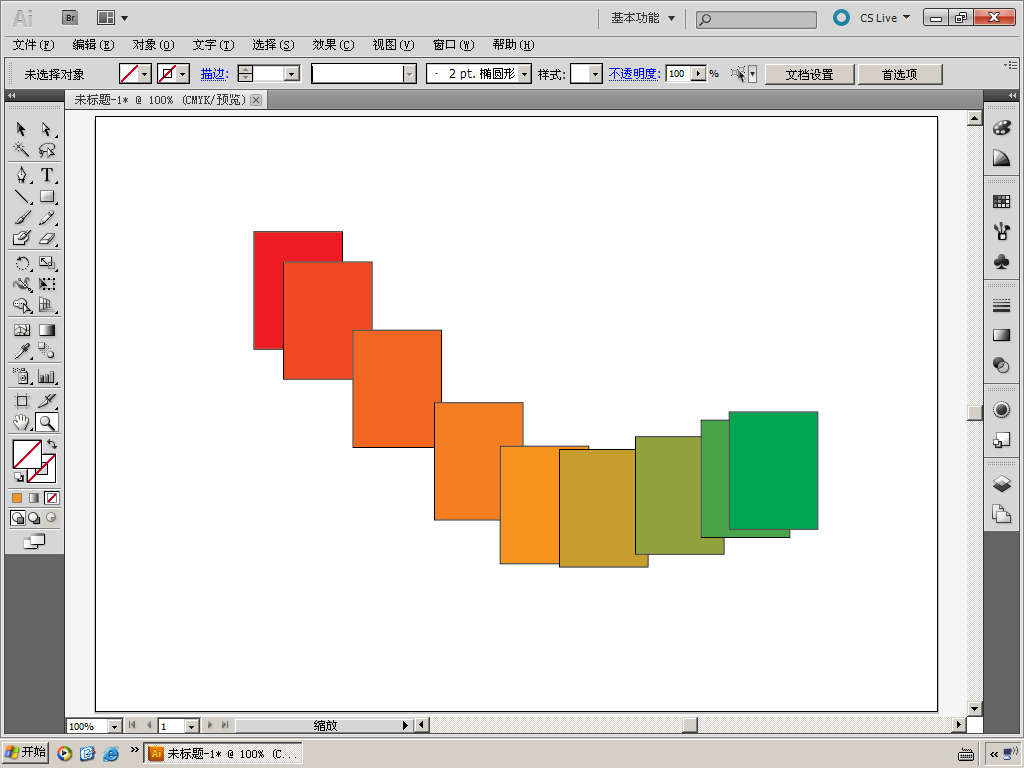
Task: Select the Warp tool
Action: [21, 284]
